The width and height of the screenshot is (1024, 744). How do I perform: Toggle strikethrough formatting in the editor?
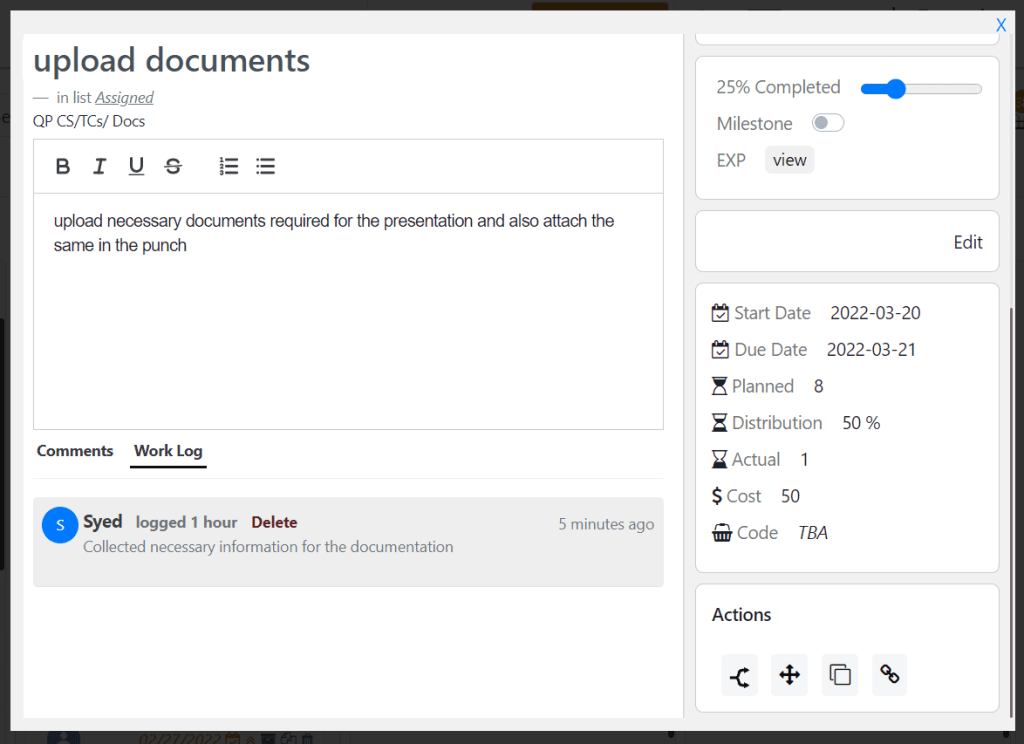coord(173,167)
